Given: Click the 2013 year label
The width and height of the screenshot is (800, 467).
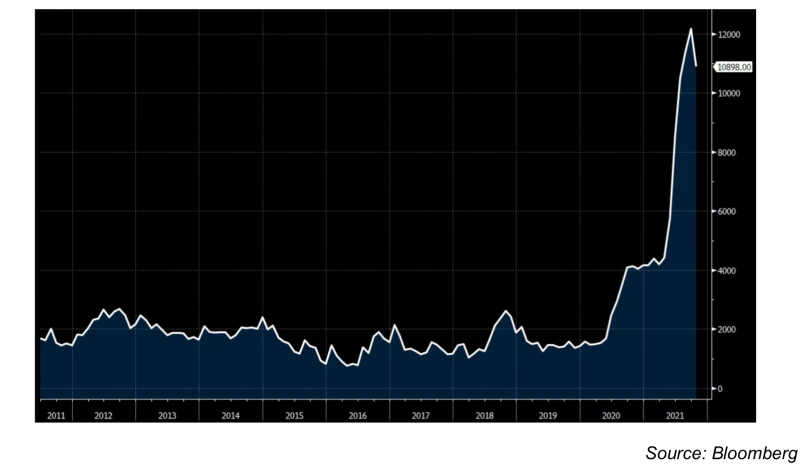Looking at the screenshot, I should (166, 414).
